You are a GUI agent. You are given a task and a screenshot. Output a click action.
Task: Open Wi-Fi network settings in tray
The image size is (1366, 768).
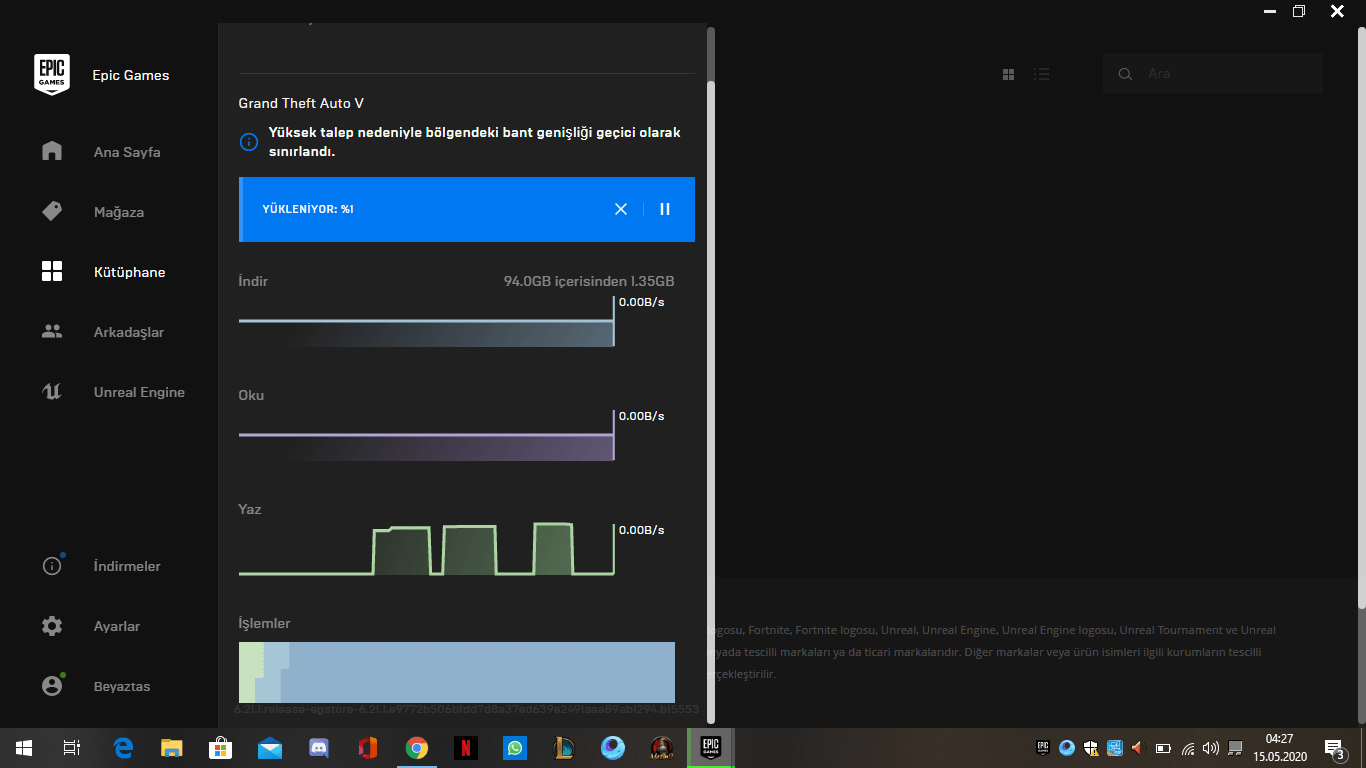click(1188, 747)
